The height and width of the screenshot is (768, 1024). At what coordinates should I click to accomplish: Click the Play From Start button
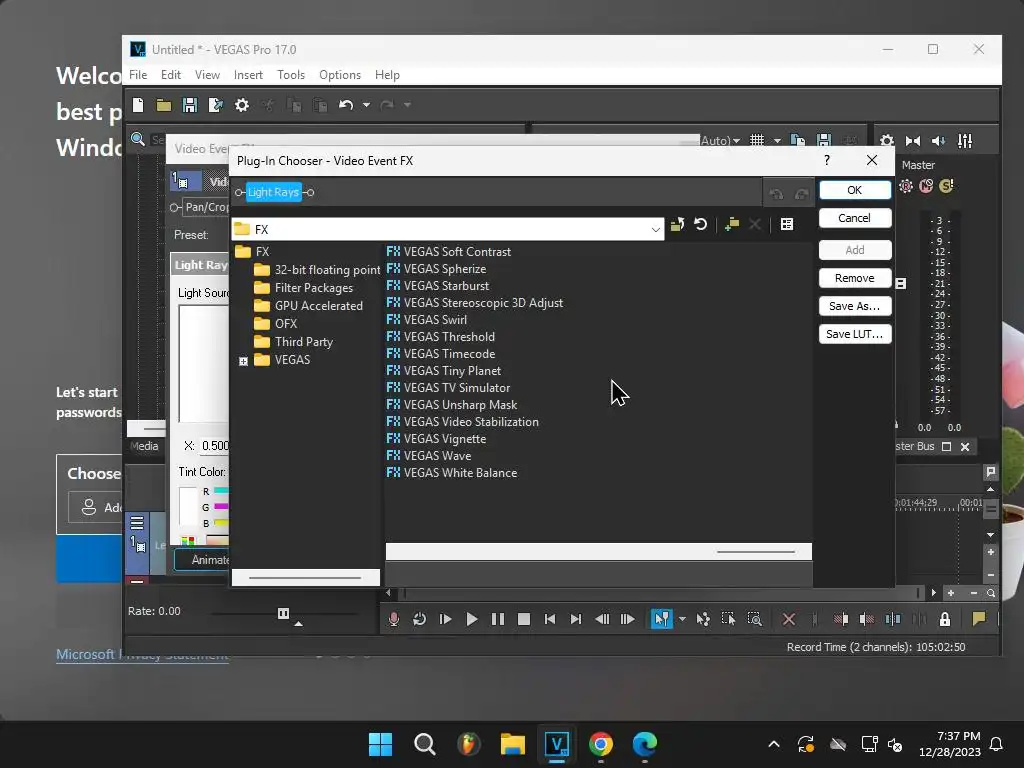(445, 619)
